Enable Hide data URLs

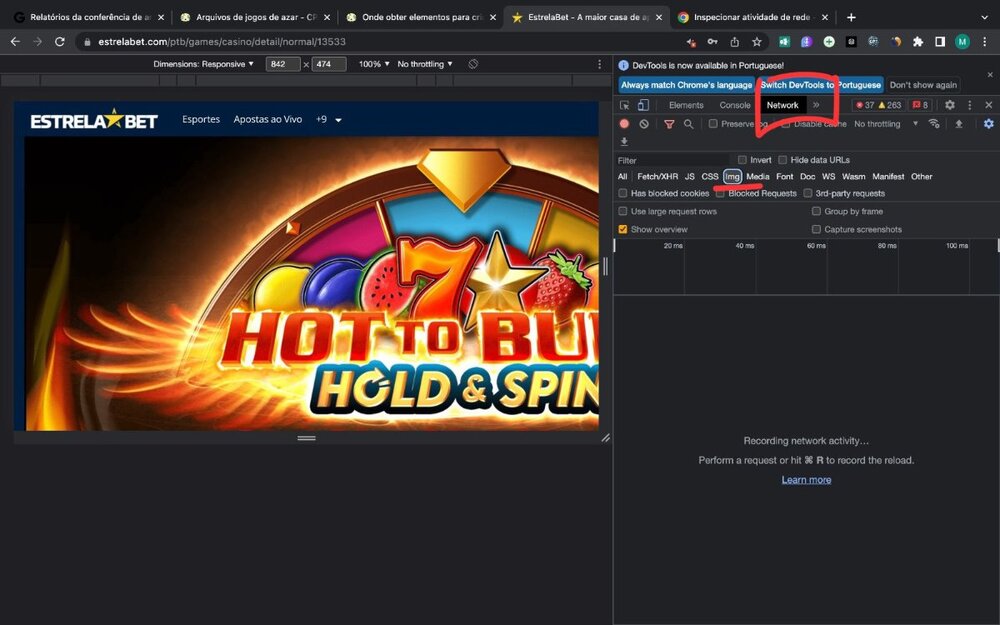(783, 160)
